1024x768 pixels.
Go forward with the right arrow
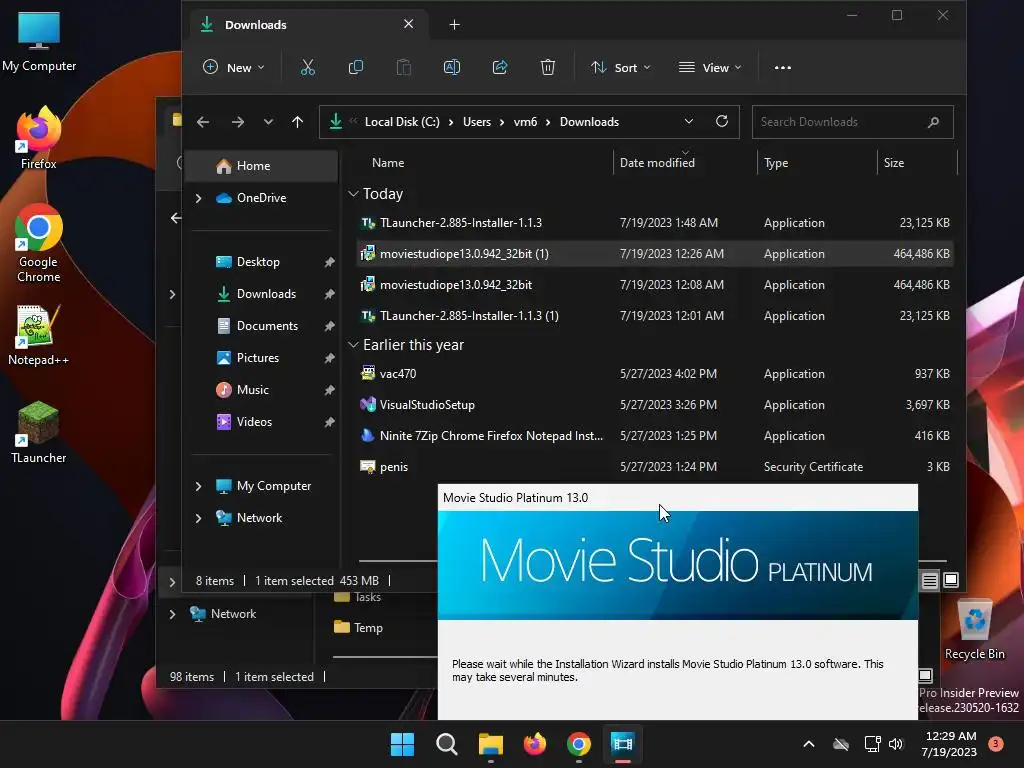[238, 122]
